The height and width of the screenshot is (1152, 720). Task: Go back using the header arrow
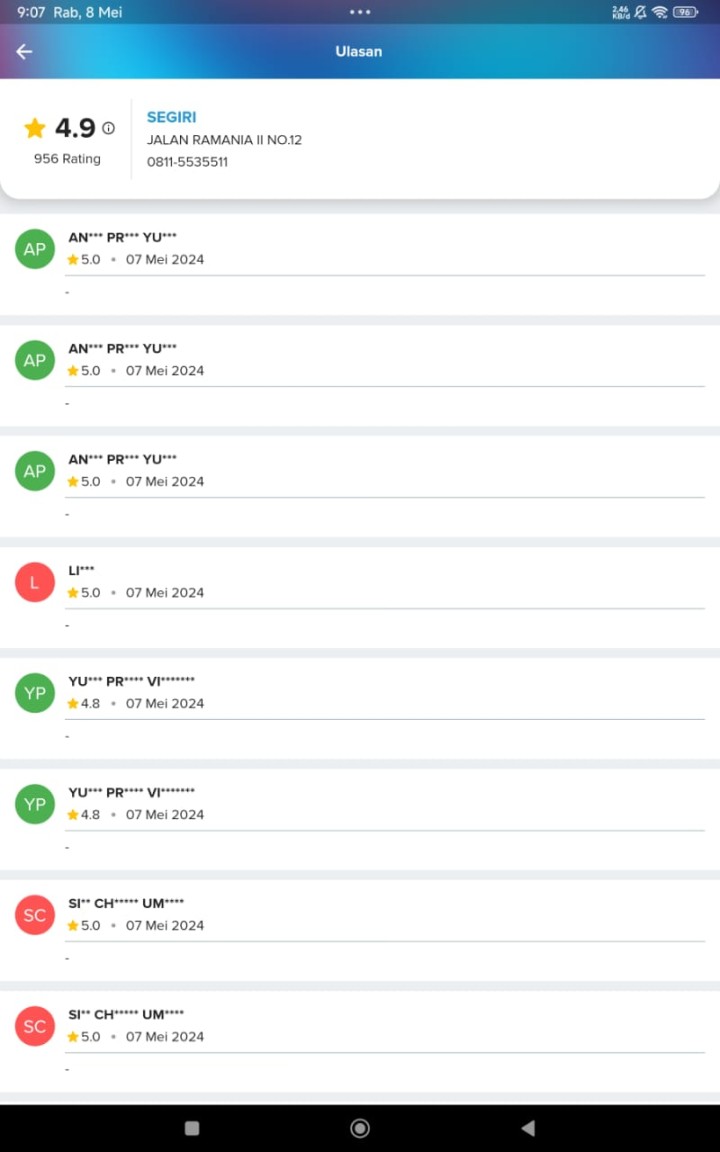[24, 51]
